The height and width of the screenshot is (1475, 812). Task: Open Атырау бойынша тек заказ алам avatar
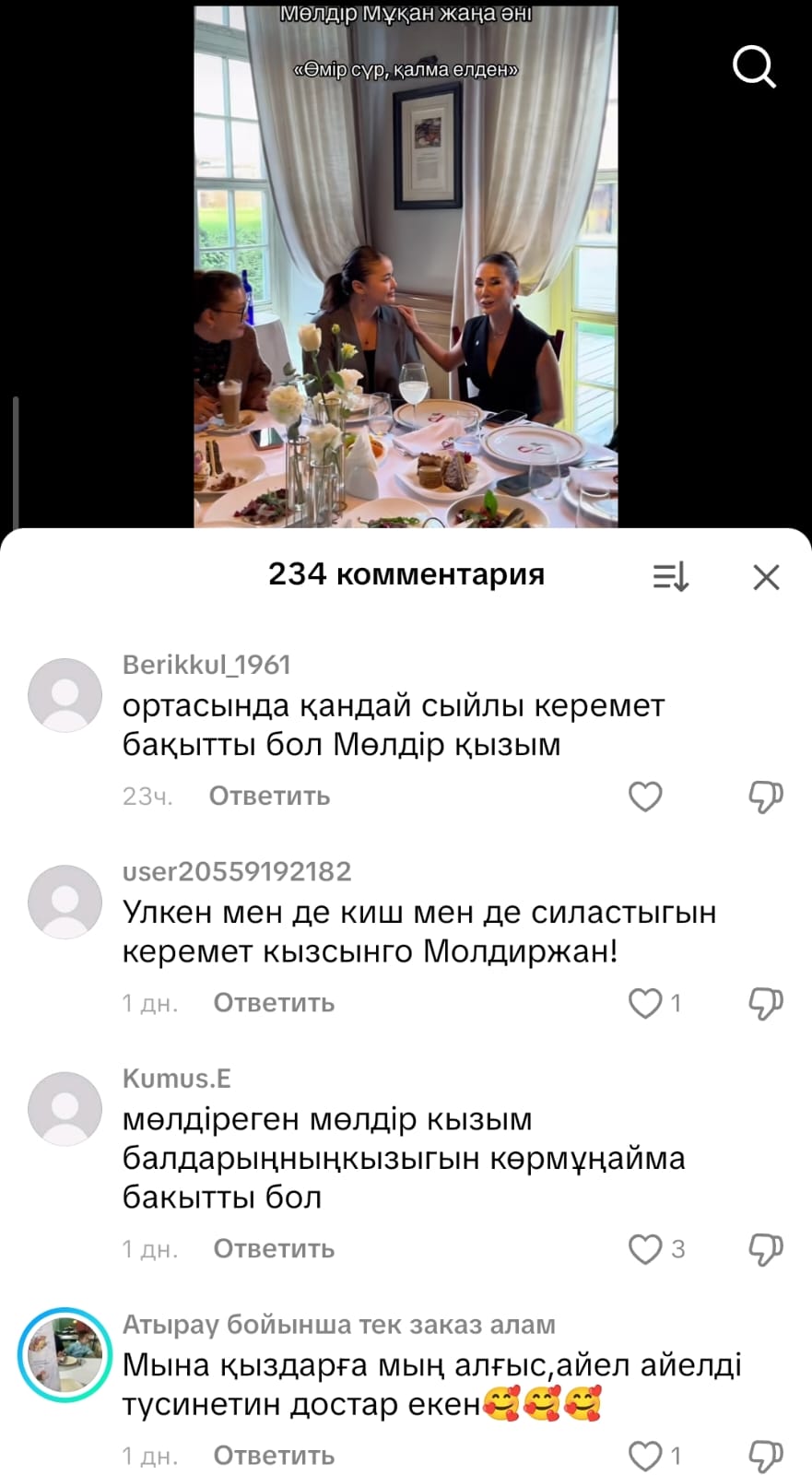pos(65,1355)
